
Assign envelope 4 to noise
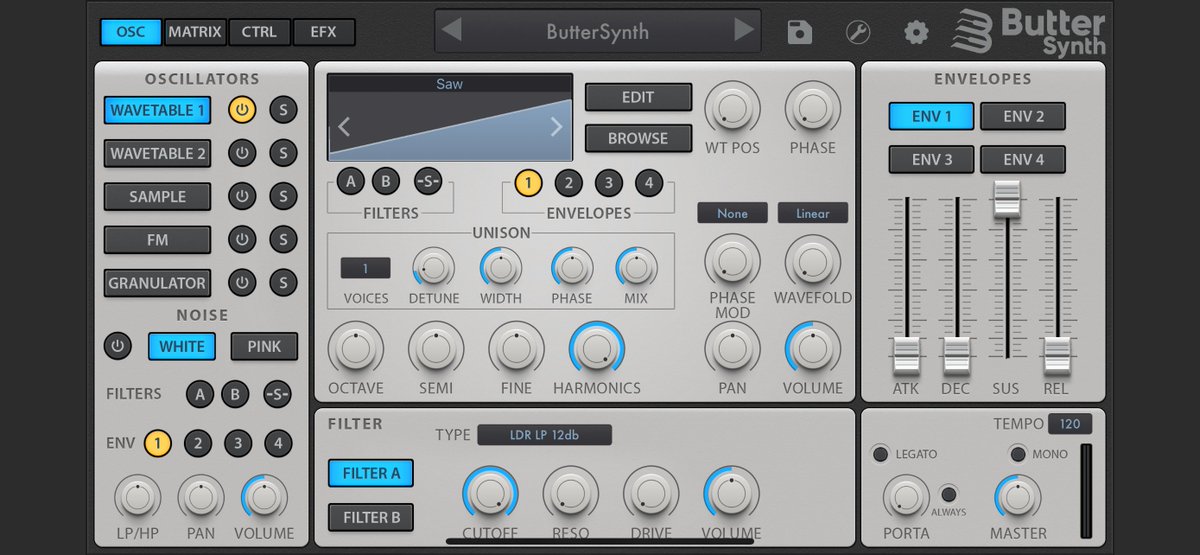click(278, 443)
